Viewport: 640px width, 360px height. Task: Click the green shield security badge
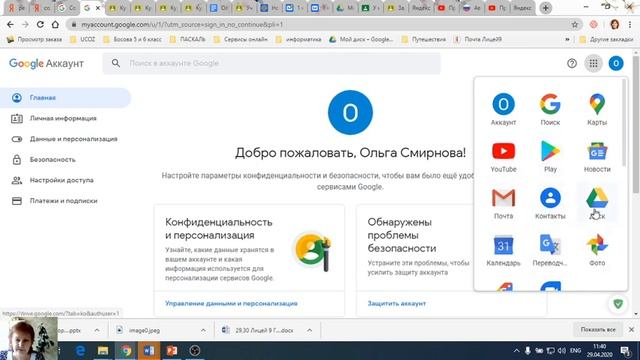click(618, 304)
